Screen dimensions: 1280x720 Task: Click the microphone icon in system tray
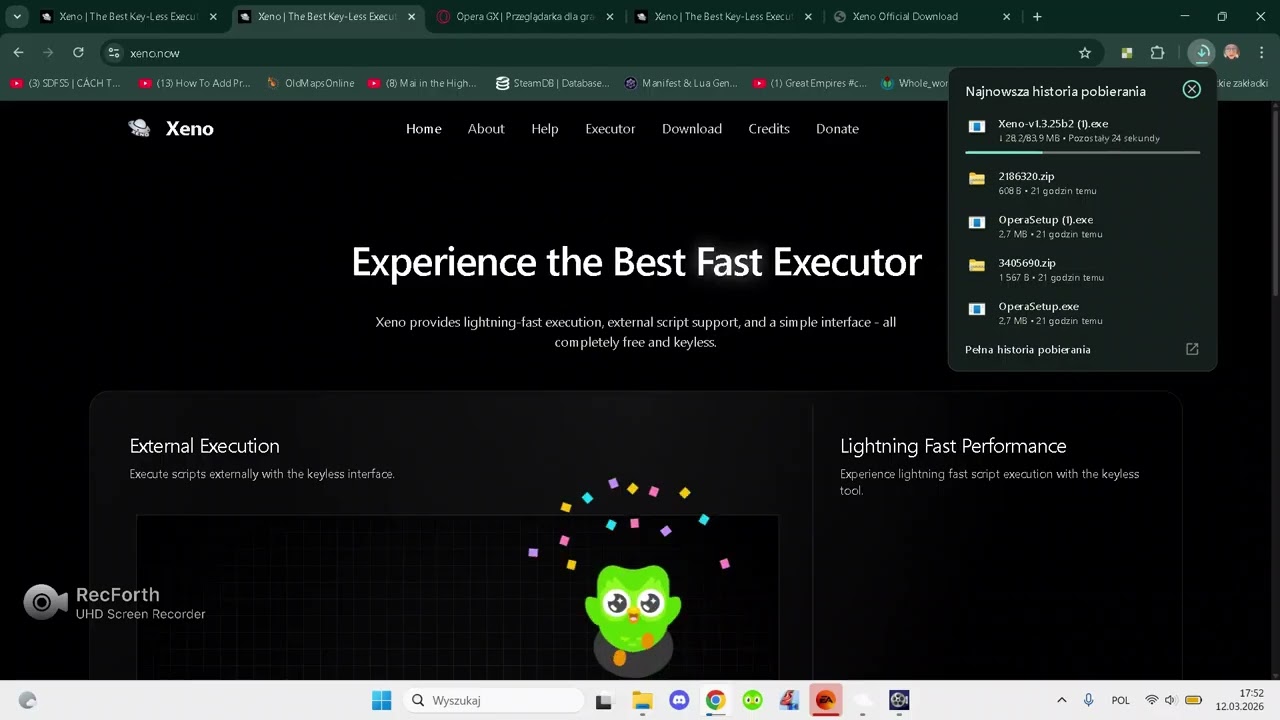pyautogui.click(x=1088, y=701)
